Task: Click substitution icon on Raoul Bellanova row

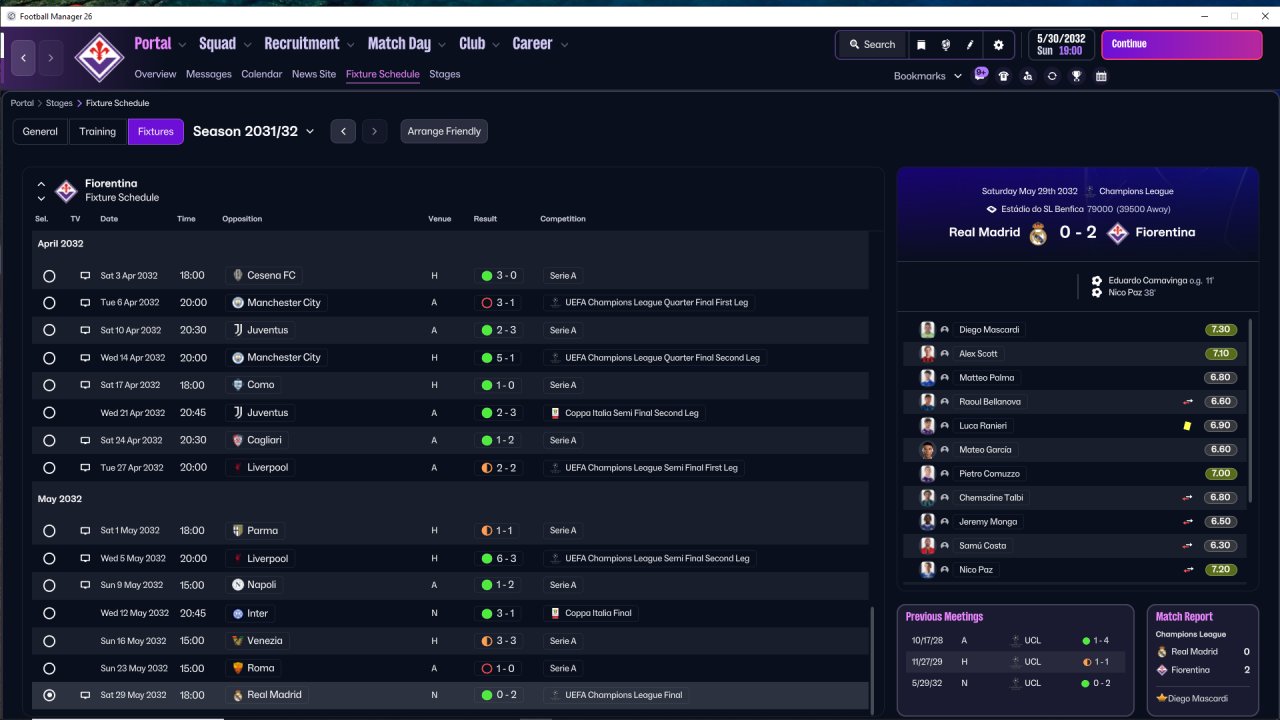Action: pyautogui.click(x=1188, y=402)
